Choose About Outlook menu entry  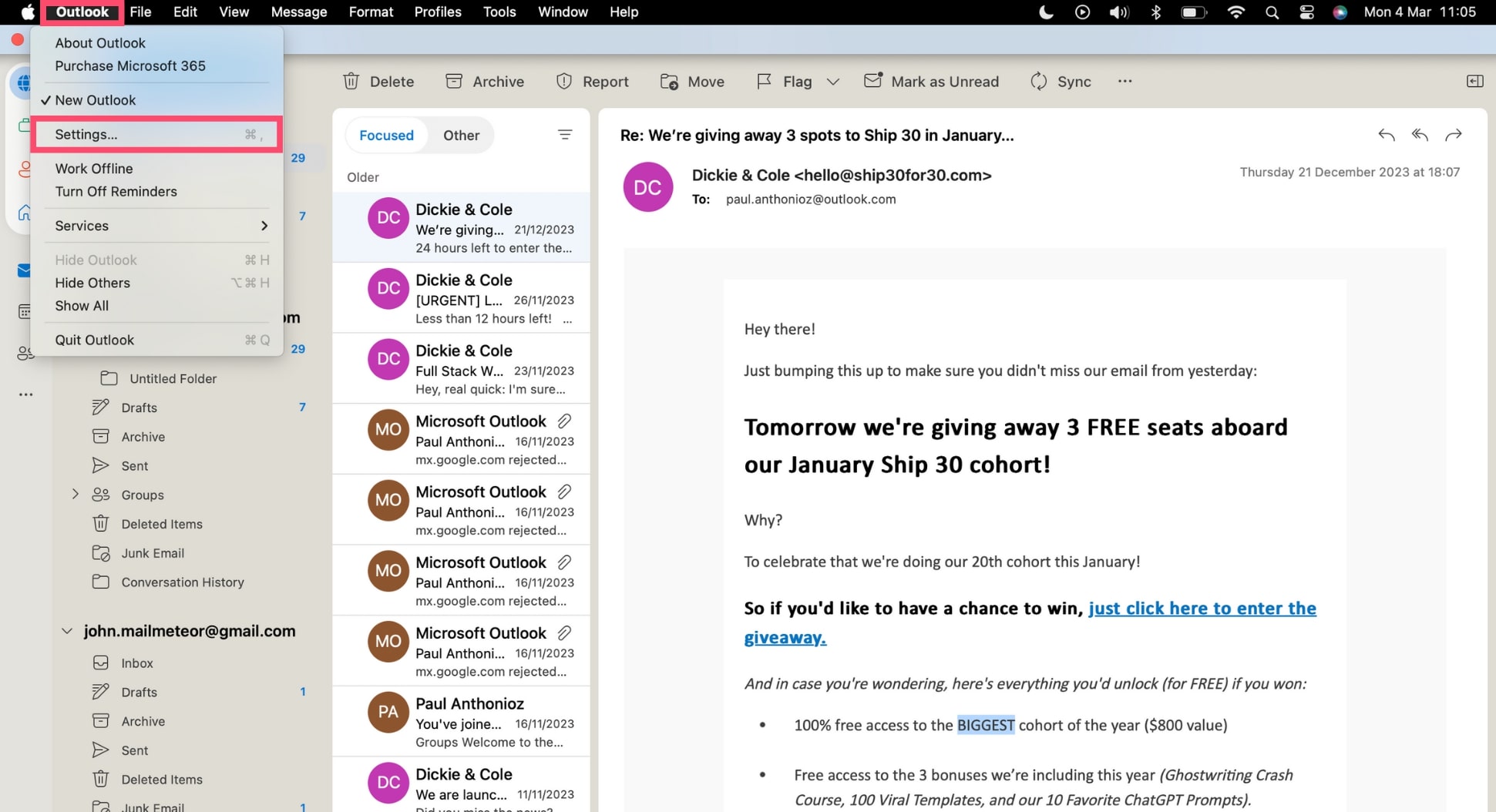100,43
